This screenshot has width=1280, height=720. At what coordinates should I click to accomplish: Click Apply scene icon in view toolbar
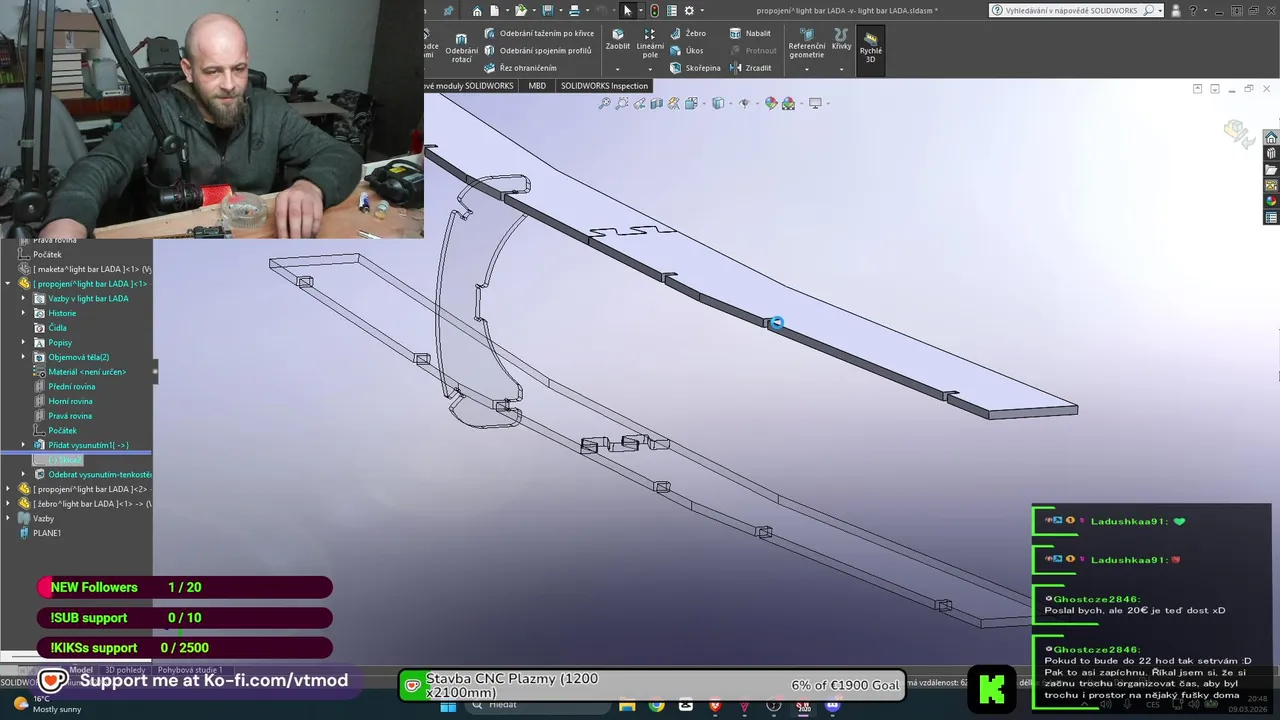(788, 103)
